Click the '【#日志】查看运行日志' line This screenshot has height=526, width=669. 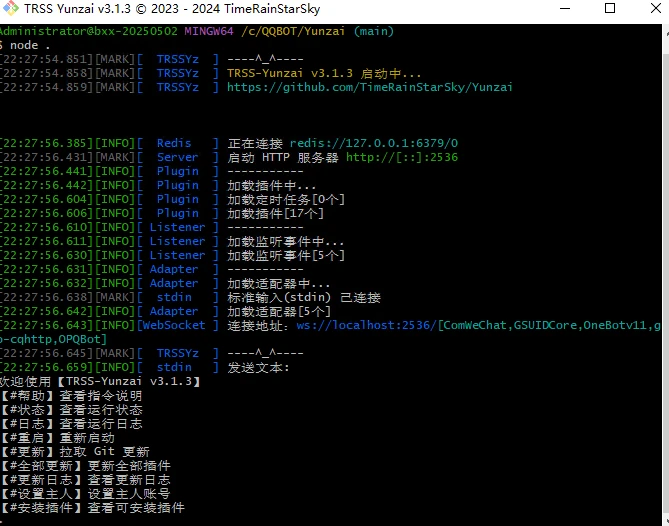tap(71, 424)
